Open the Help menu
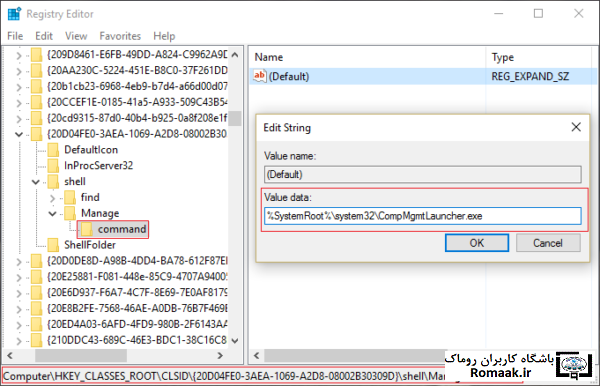This screenshot has height=386, width=600. click(164, 36)
